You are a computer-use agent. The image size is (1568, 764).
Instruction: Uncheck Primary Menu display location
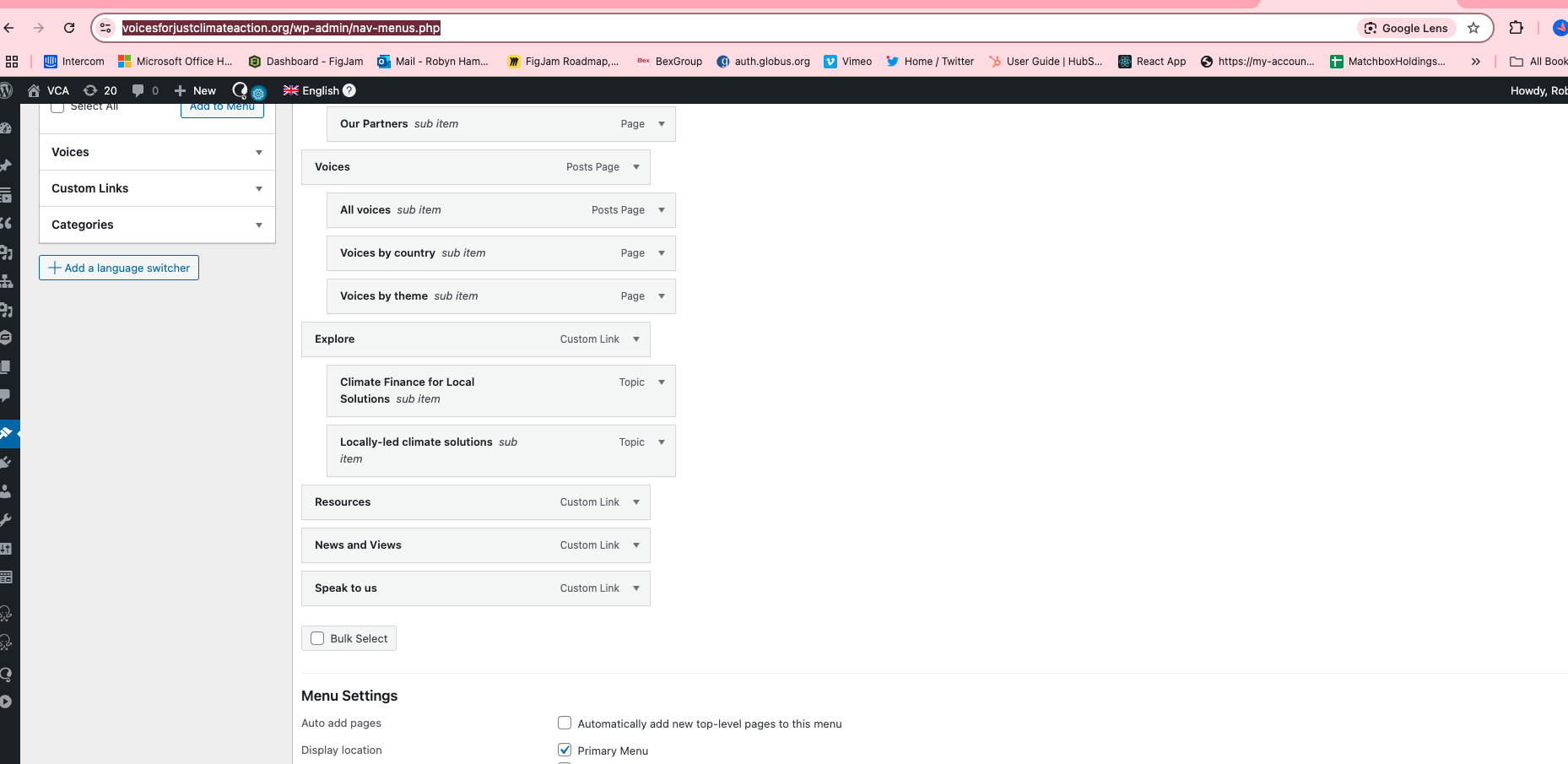[x=565, y=750]
